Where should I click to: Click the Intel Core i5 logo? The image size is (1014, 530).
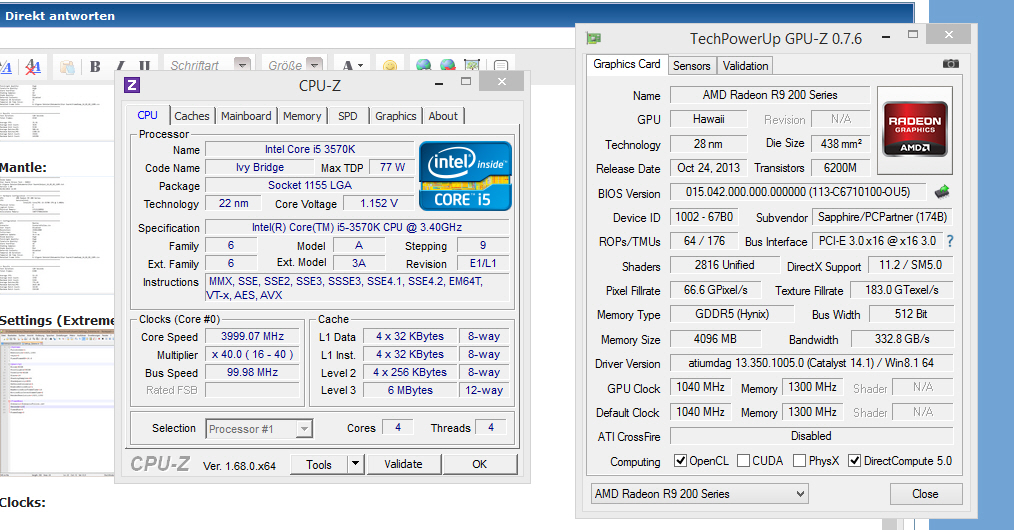[x=465, y=176]
